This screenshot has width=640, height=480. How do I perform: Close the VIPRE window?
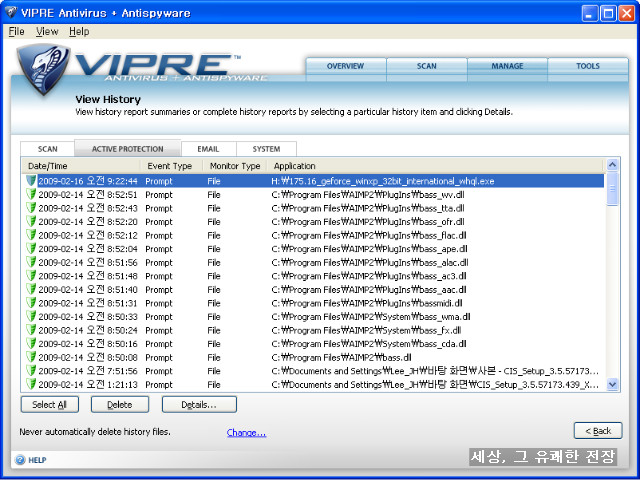pos(627,13)
